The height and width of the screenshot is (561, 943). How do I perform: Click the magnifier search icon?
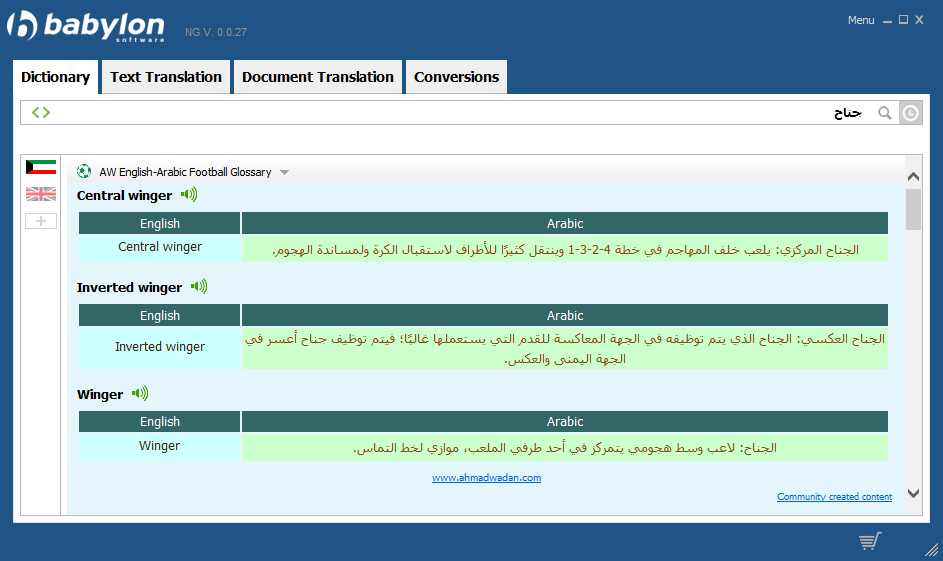[x=884, y=113]
